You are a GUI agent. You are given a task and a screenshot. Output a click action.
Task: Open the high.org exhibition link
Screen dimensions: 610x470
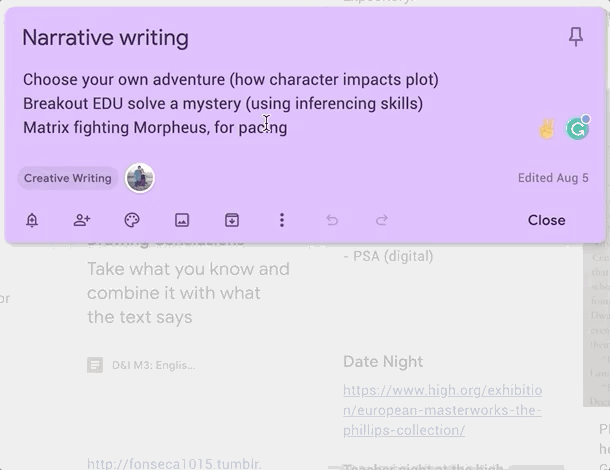pyautogui.click(x=442, y=410)
